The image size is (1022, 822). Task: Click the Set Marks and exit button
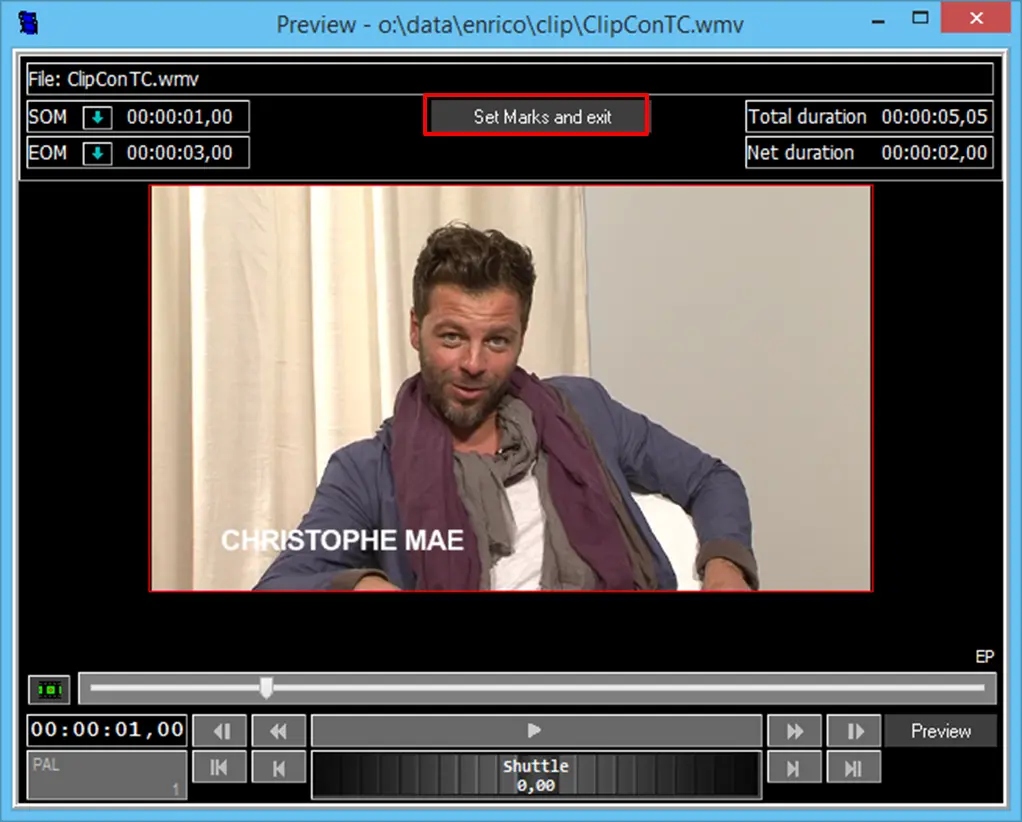pyautogui.click(x=537, y=117)
